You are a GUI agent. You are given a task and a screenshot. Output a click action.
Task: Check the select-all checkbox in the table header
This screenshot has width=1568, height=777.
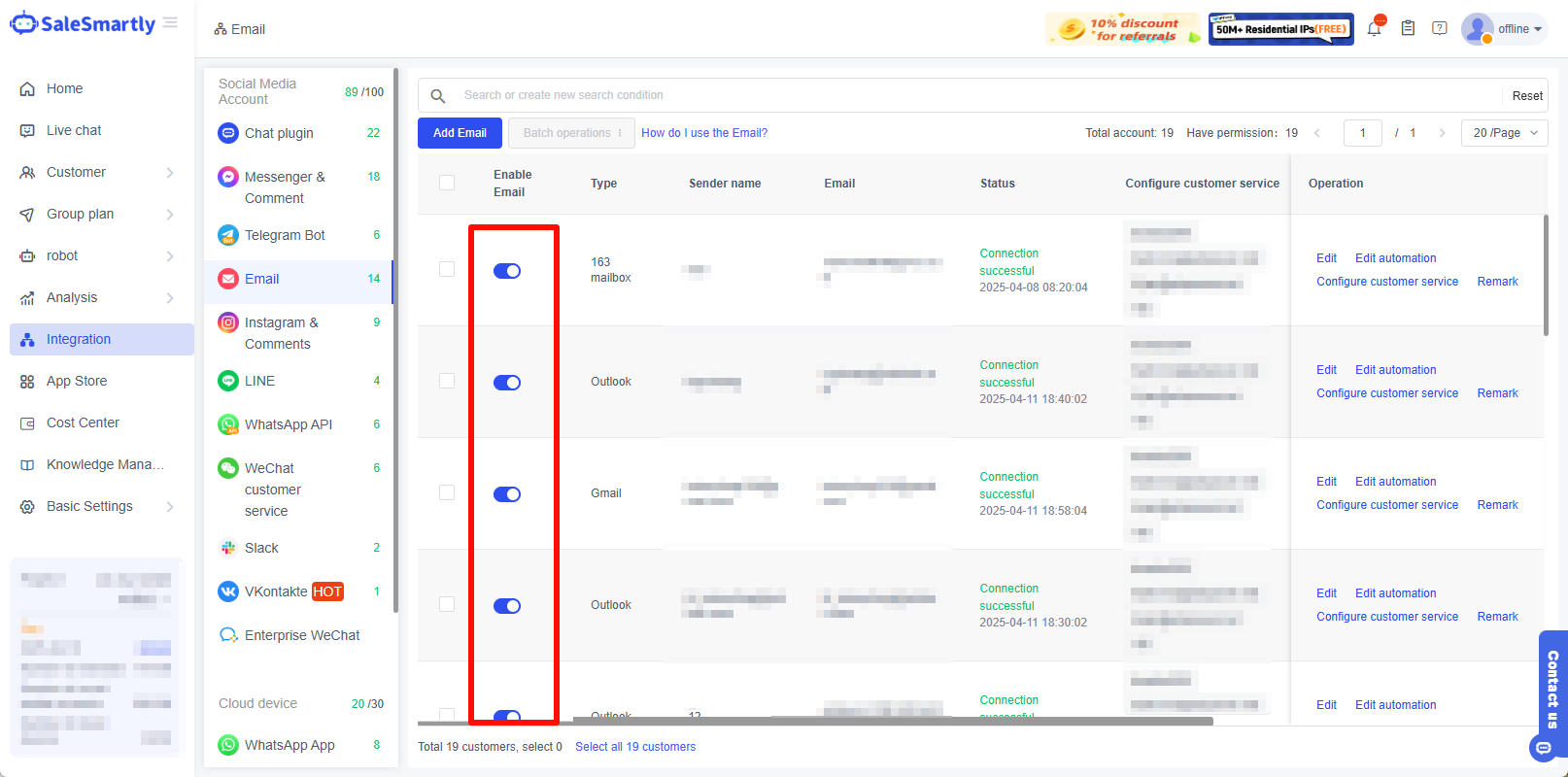pos(447,183)
